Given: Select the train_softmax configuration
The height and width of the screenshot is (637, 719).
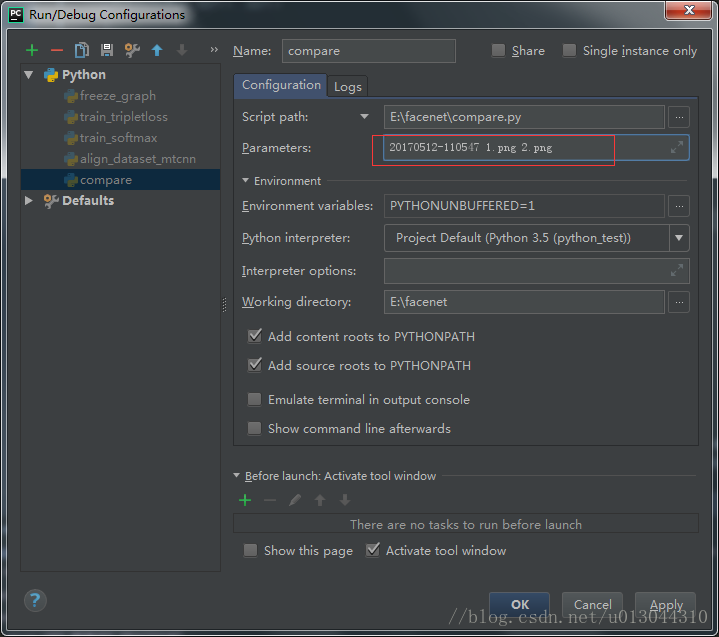Looking at the screenshot, I should point(118,138).
